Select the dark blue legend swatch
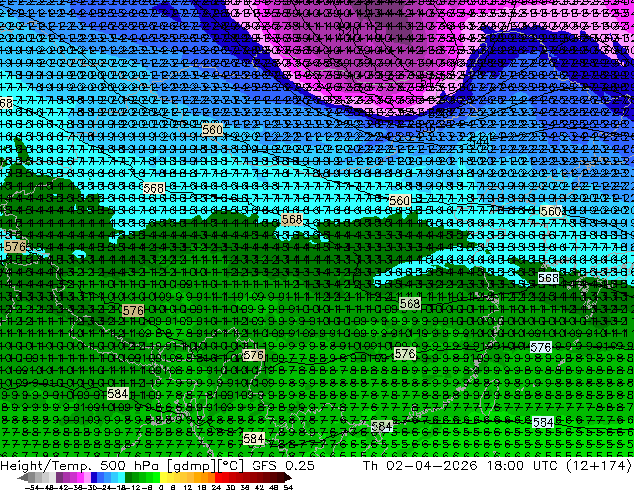The width and height of the screenshot is (634, 490). pos(94,478)
